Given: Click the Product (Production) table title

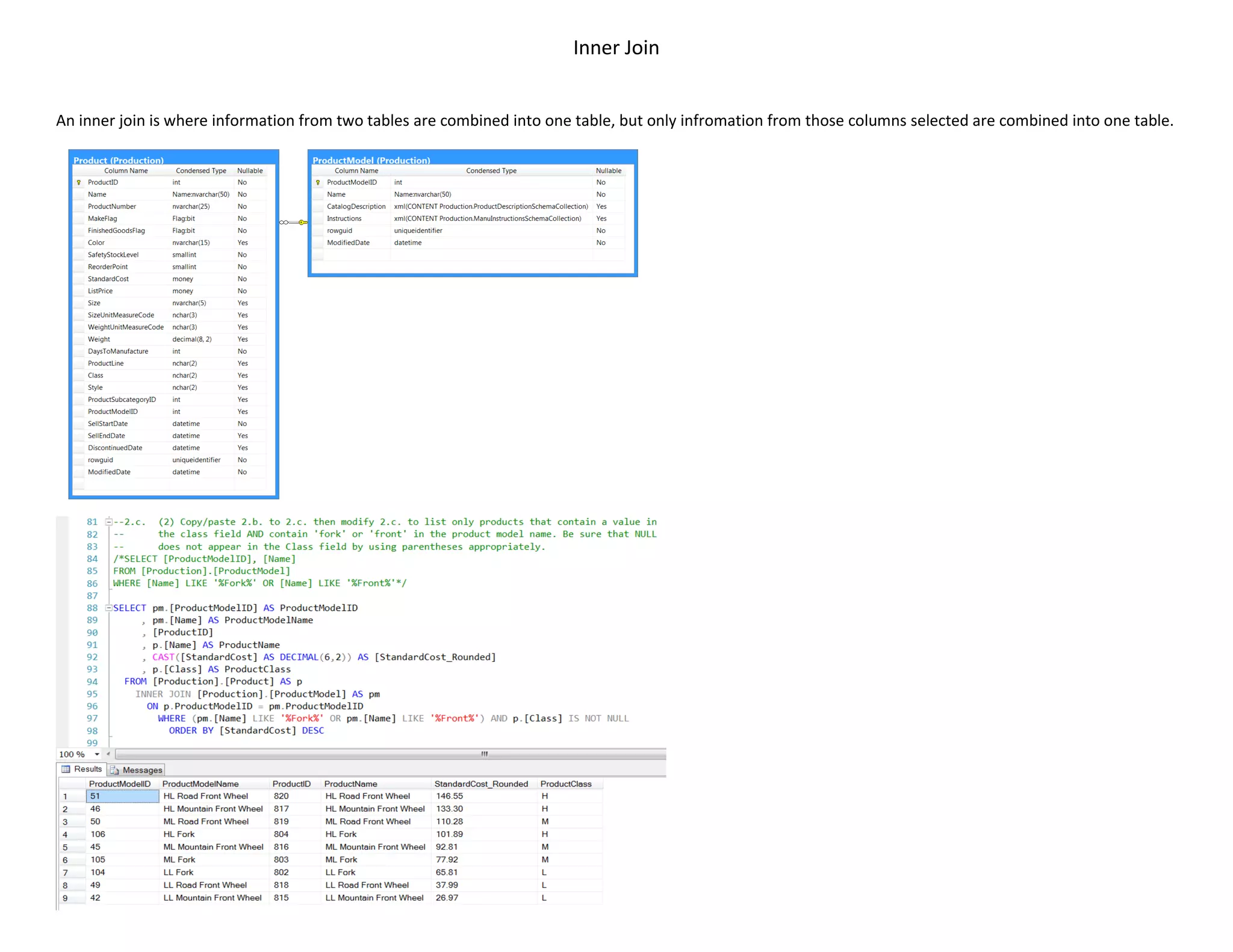Looking at the screenshot, I should coord(119,160).
